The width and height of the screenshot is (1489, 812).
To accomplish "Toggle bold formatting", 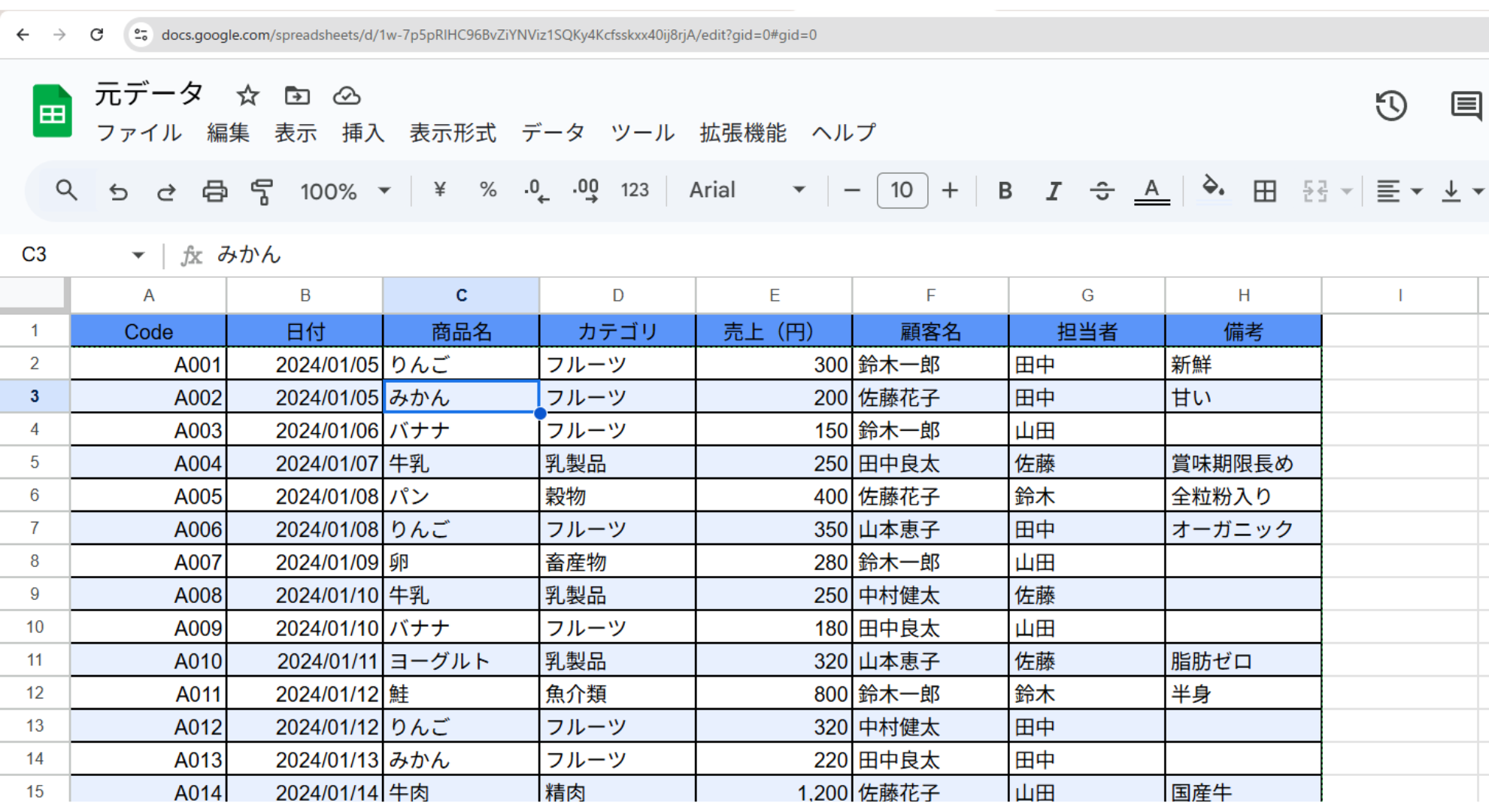I will [1005, 191].
